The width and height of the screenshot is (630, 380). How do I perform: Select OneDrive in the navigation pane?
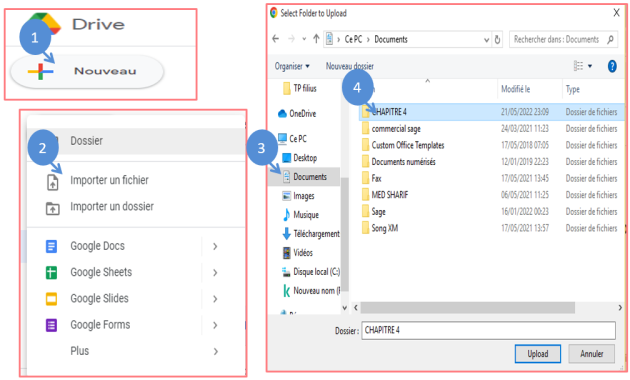coord(297,114)
